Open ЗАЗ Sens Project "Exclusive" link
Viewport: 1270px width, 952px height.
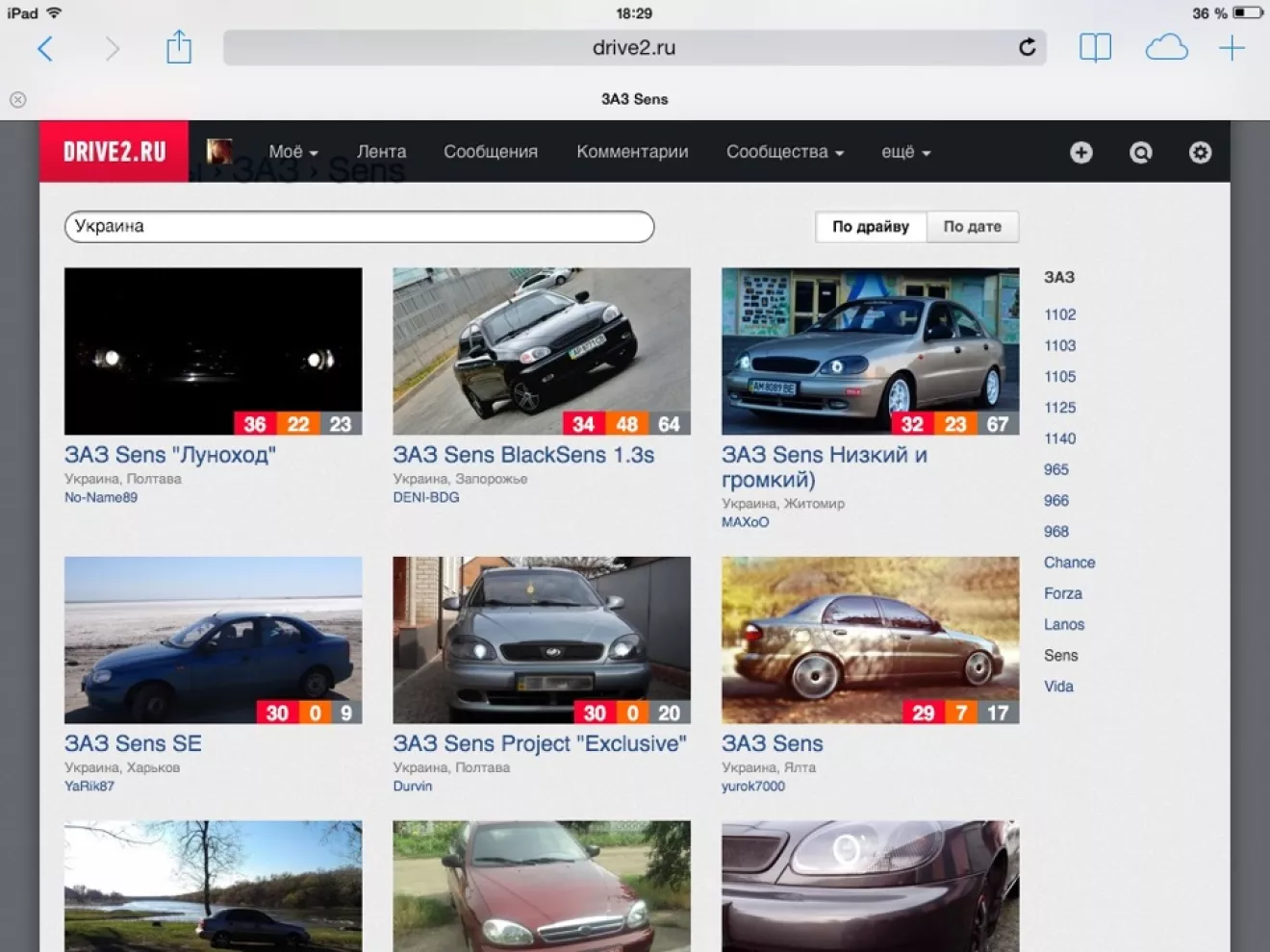[540, 743]
